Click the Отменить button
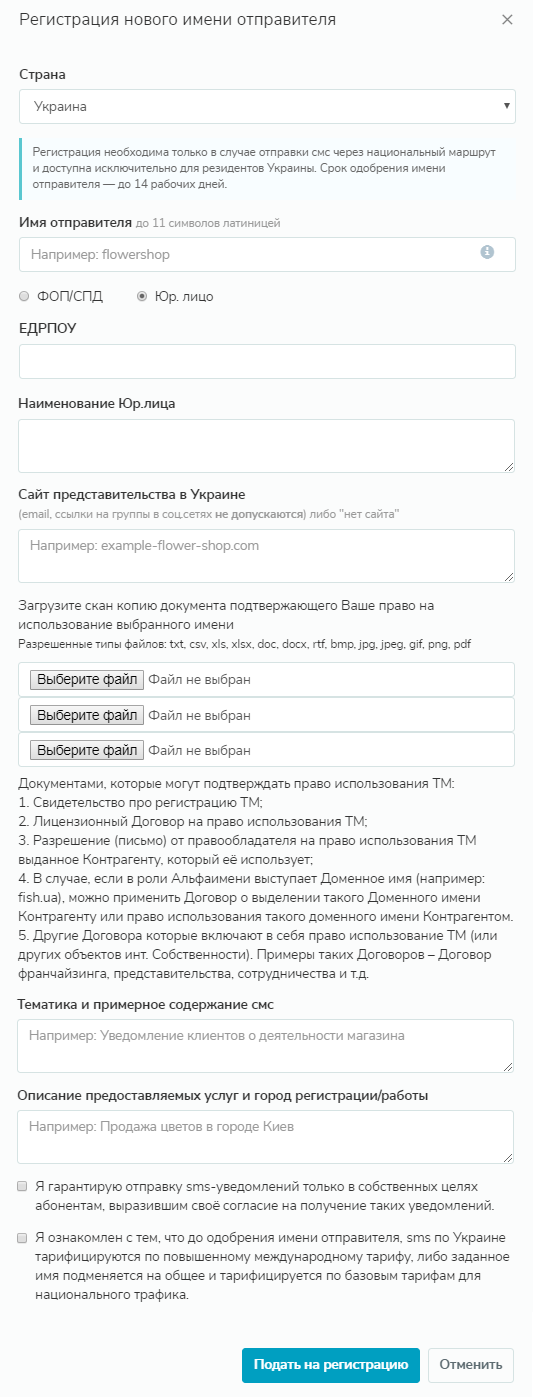The height and width of the screenshot is (1398, 533). click(471, 1365)
